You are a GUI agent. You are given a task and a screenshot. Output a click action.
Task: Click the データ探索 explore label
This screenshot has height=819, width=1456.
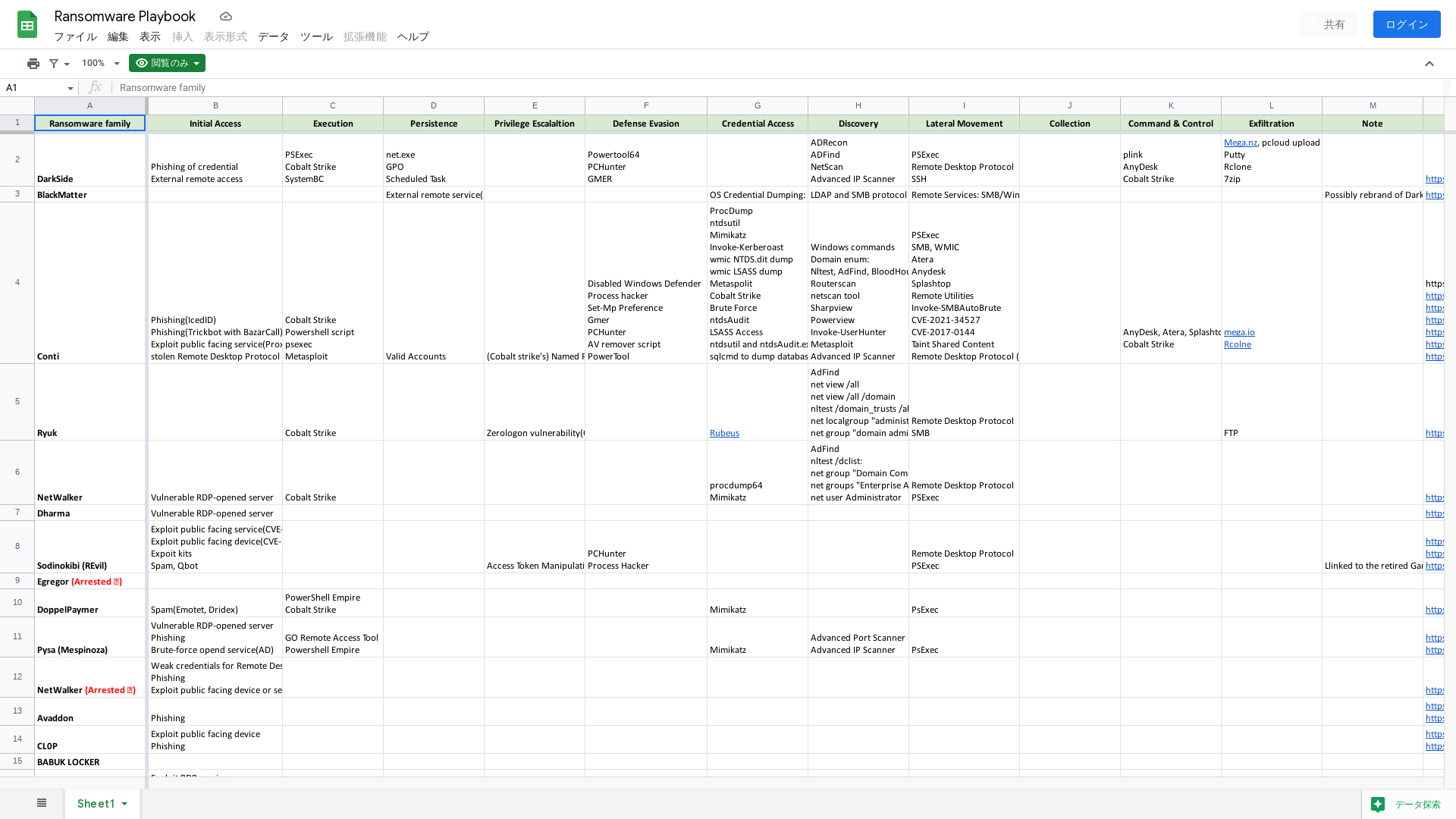click(1417, 805)
